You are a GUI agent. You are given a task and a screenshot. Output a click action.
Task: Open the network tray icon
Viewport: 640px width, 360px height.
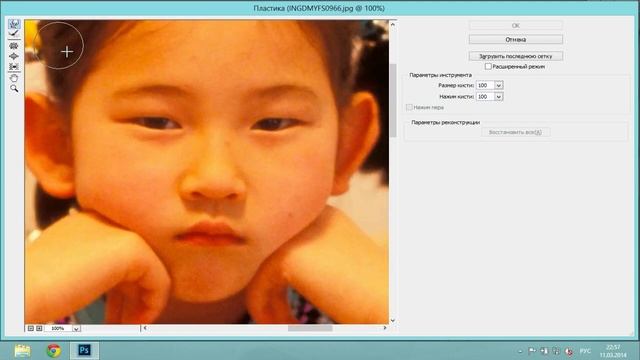[556, 351]
